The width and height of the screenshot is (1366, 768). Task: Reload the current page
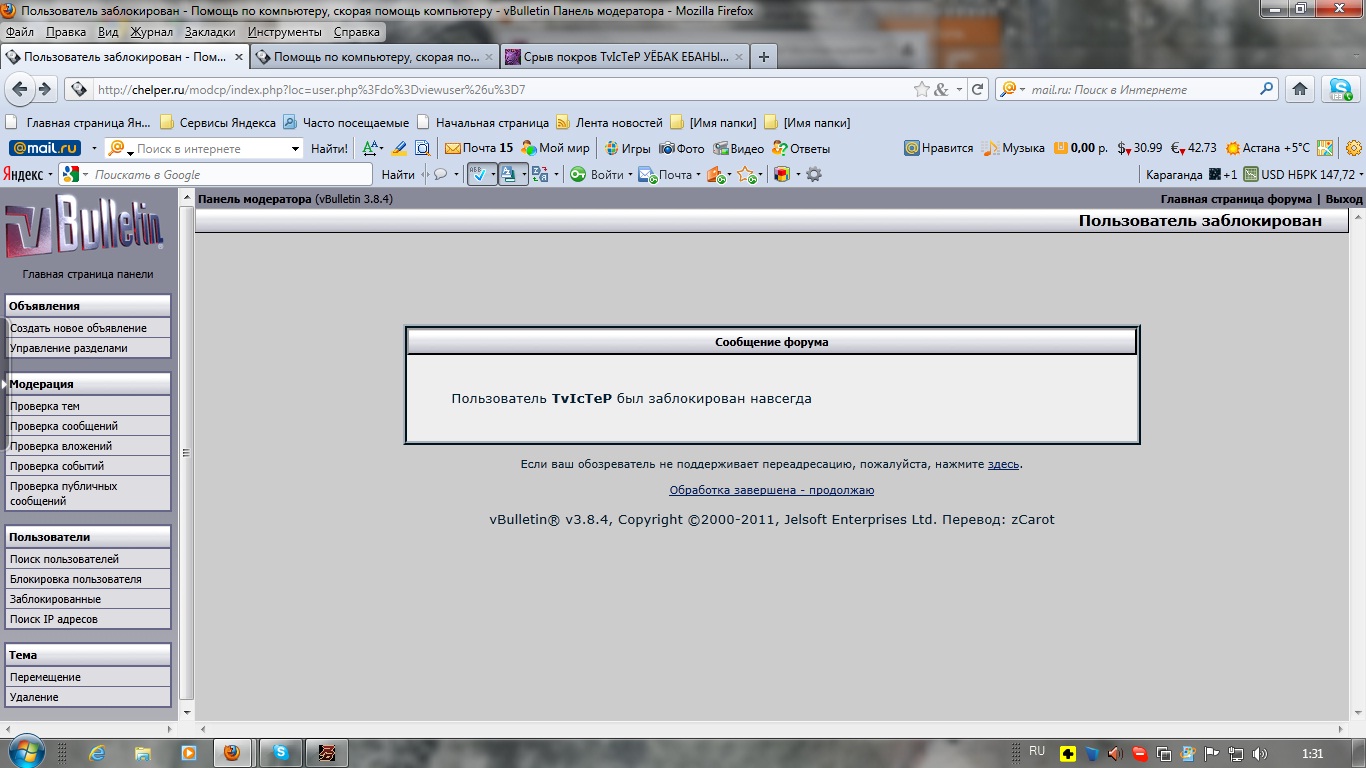click(x=978, y=89)
